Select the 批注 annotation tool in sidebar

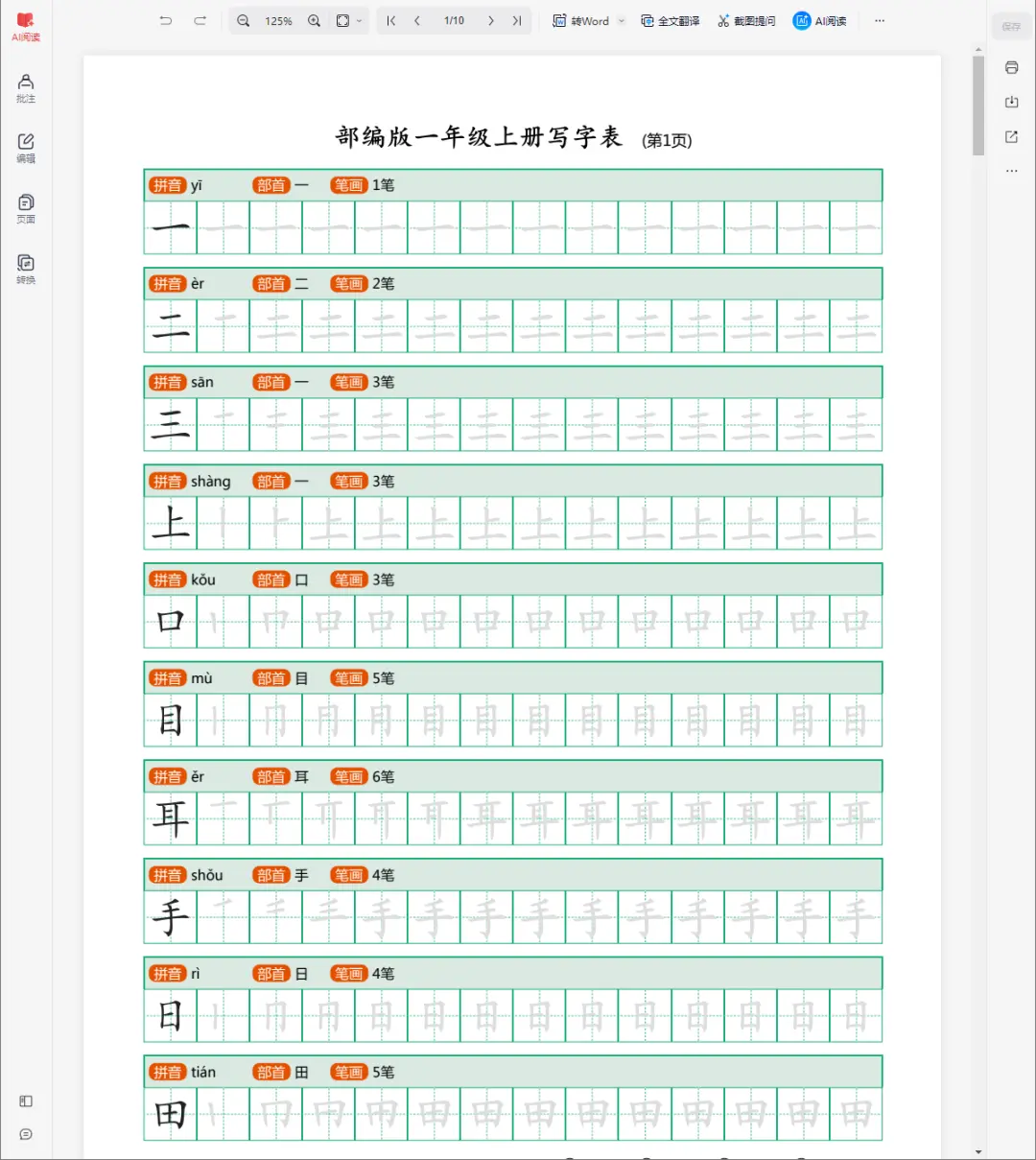[25, 86]
